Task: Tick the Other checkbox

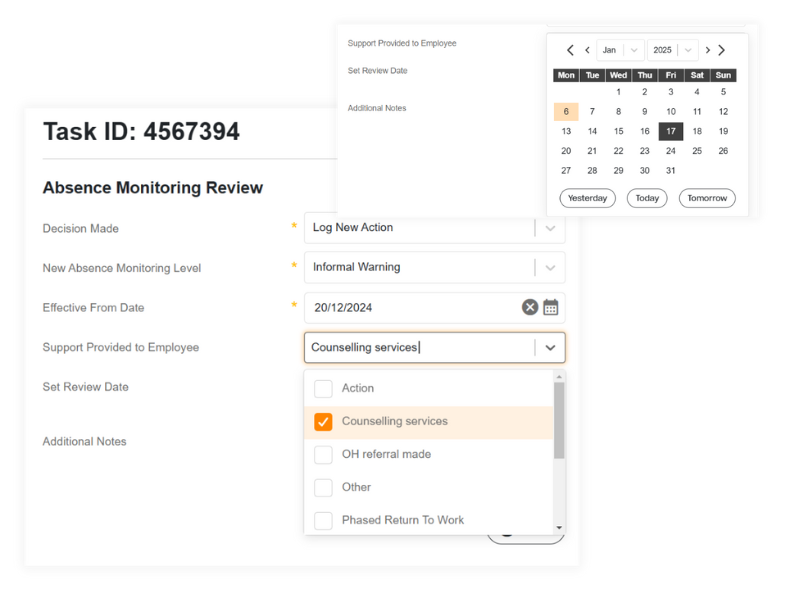Action: (x=323, y=487)
